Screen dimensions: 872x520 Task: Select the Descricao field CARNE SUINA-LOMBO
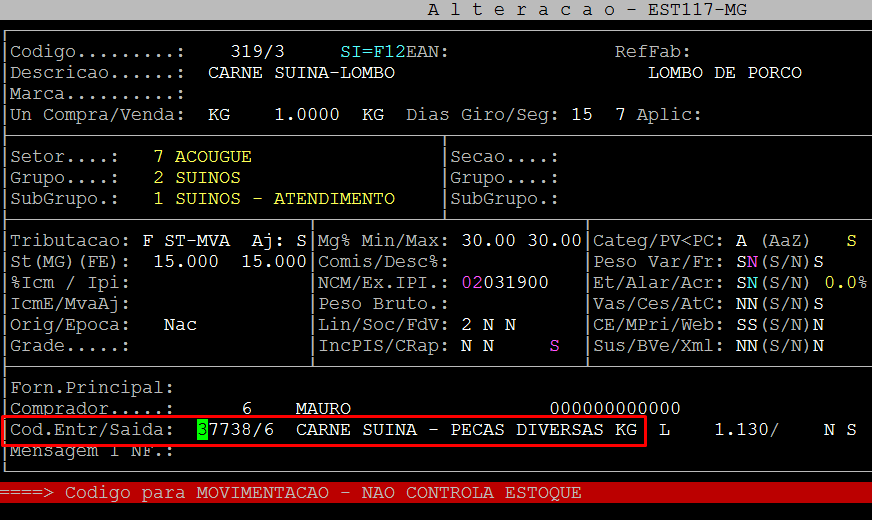[301, 73]
